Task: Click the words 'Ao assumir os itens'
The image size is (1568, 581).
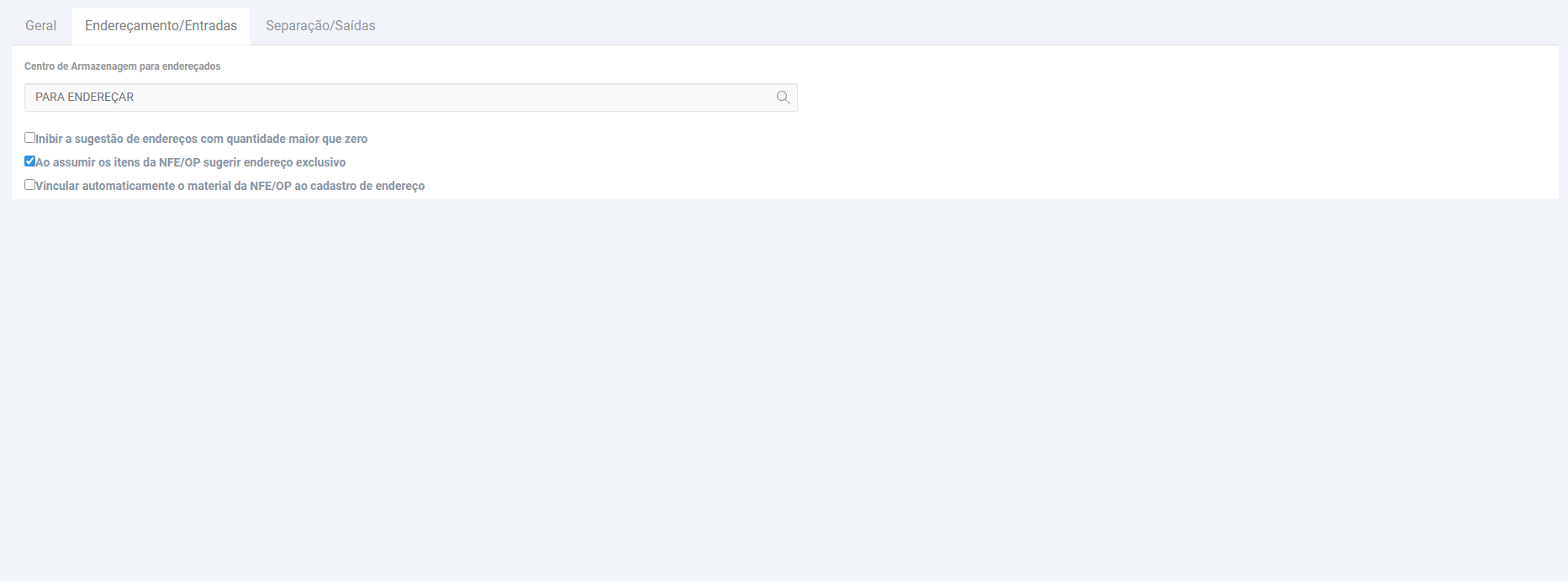Action: (x=87, y=162)
